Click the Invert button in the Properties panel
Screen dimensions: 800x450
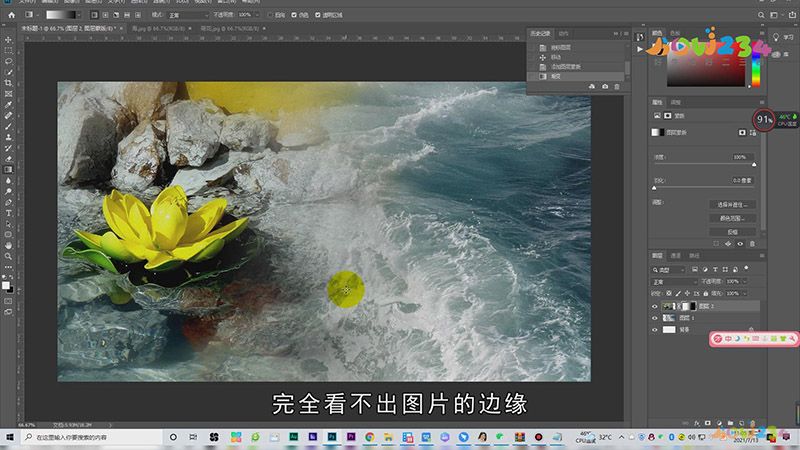point(732,232)
